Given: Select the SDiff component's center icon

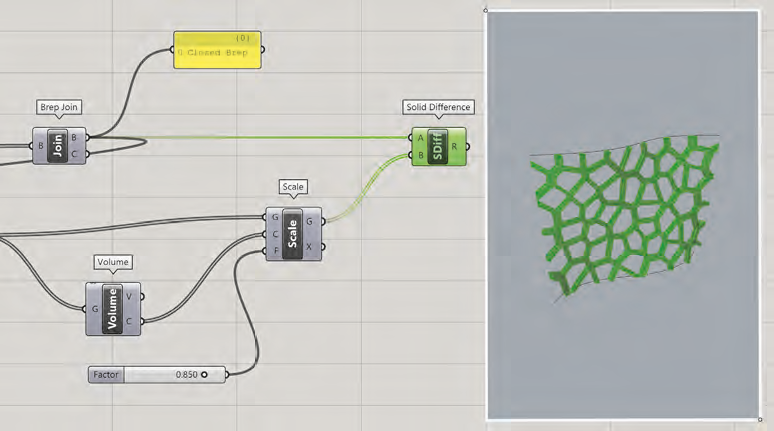Looking at the screenshot, I should [x=438, y=146].
